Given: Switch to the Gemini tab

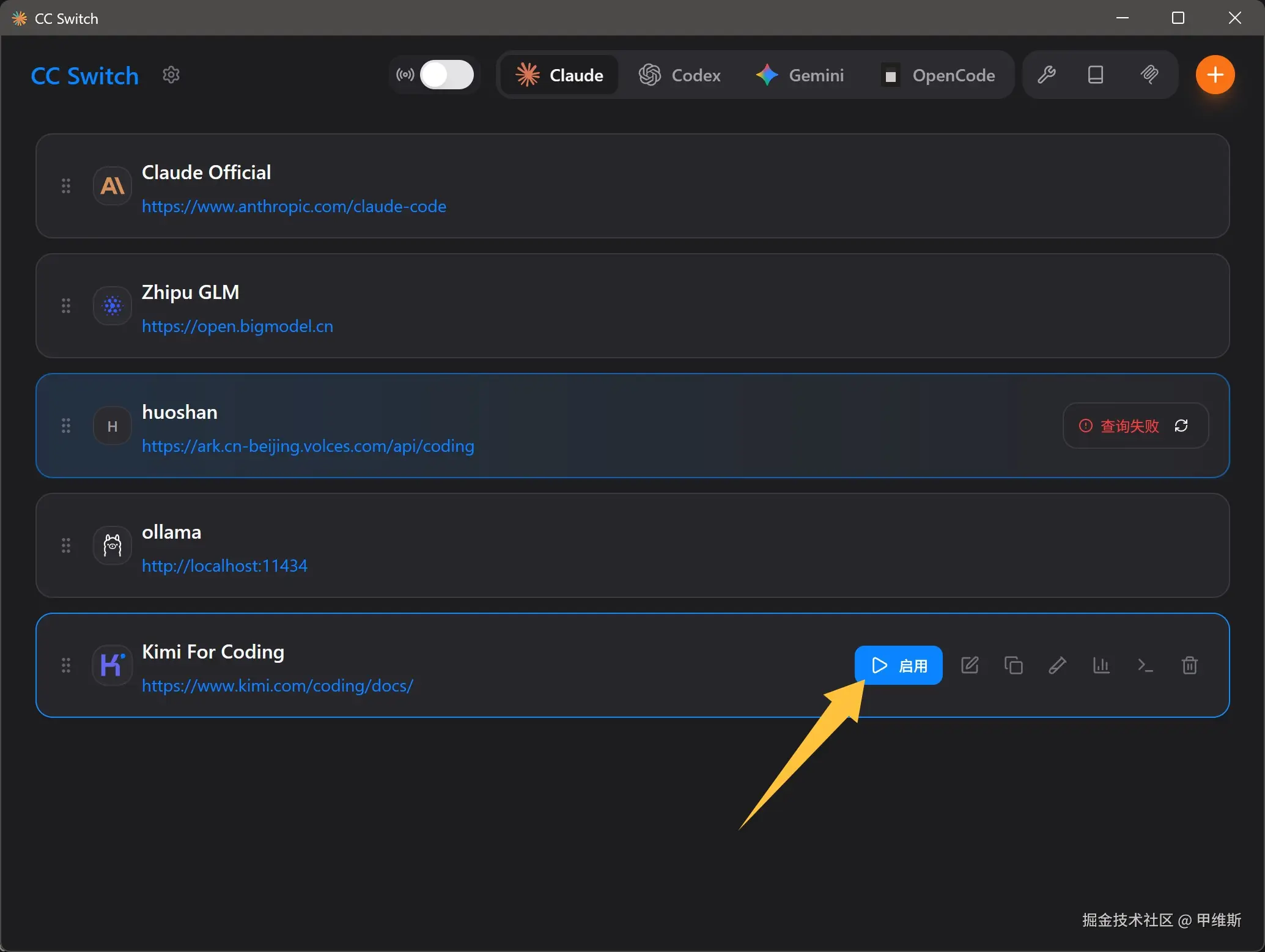Looking at the screenshot, I should pyautogui.click(x=800, y=75).
